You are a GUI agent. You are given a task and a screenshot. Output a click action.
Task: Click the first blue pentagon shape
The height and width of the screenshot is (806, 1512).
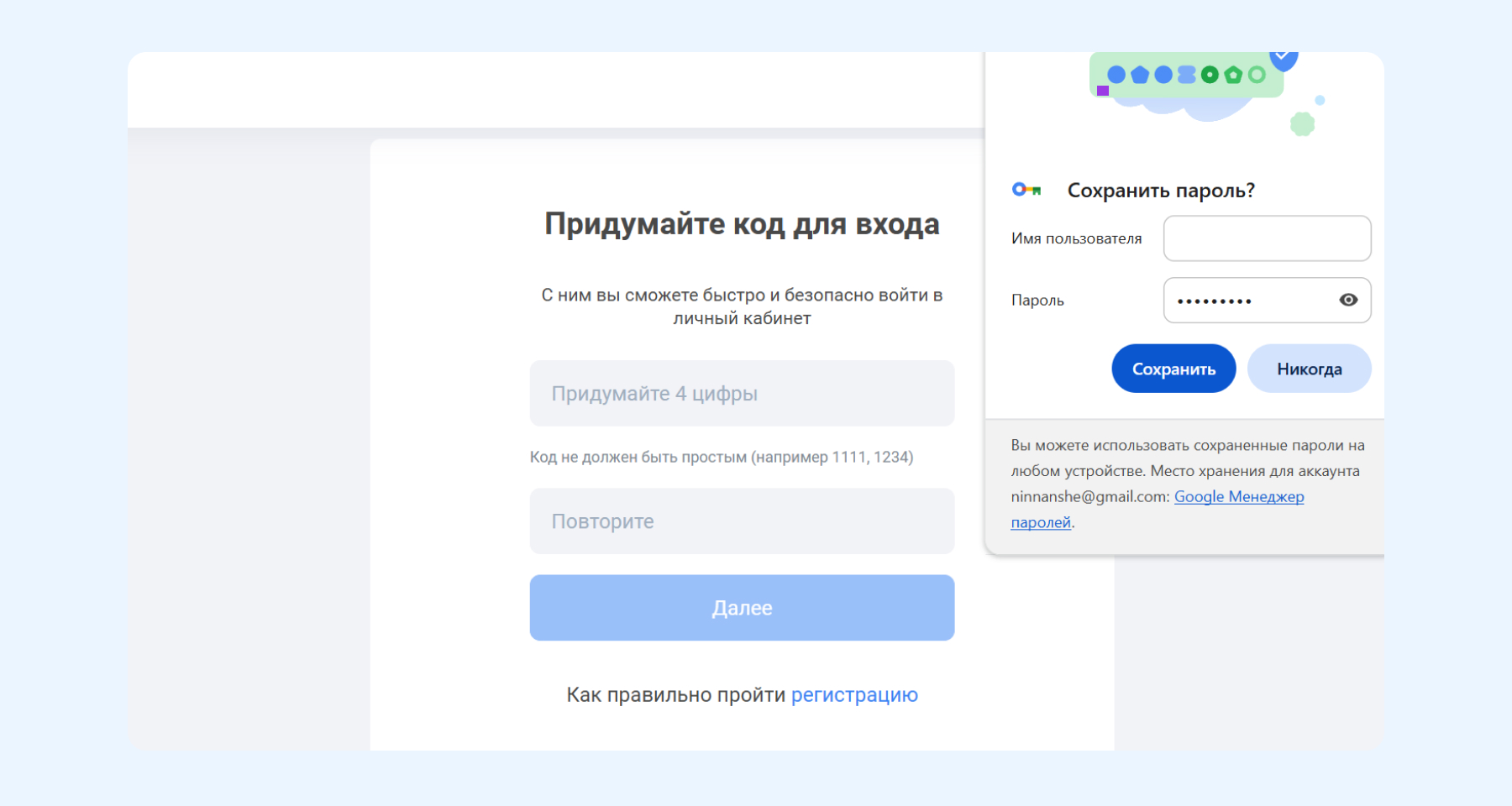1140,75
